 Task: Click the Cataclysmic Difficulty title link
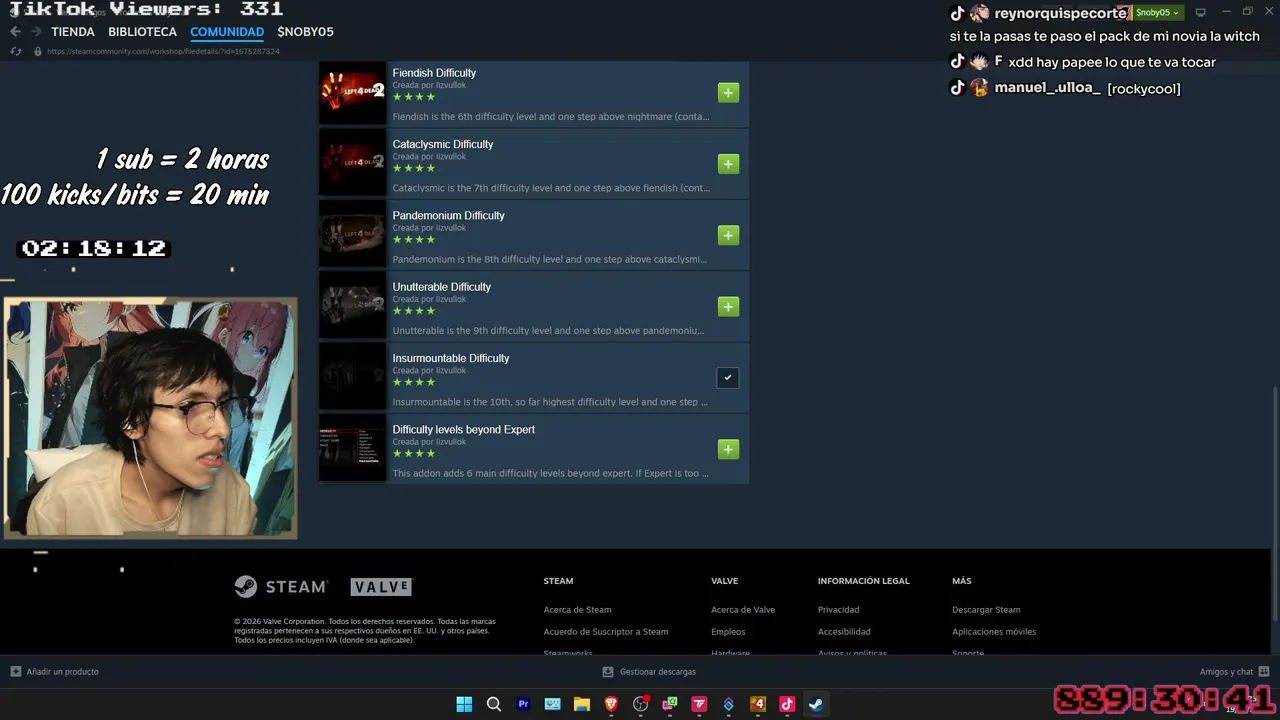[443, 144]
